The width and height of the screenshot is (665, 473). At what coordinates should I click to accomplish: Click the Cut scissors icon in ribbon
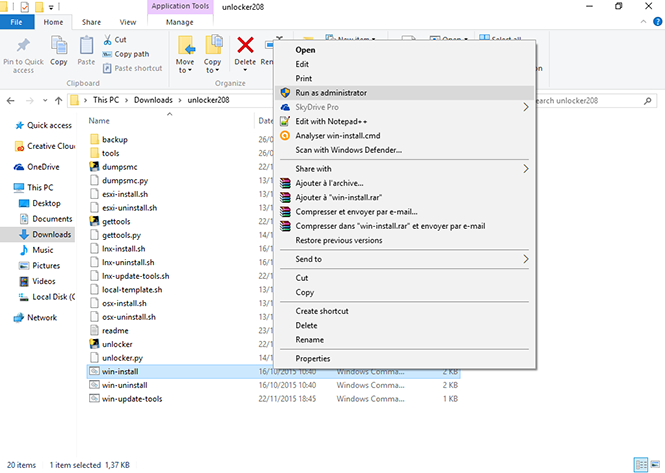click(x=107, y=39)
